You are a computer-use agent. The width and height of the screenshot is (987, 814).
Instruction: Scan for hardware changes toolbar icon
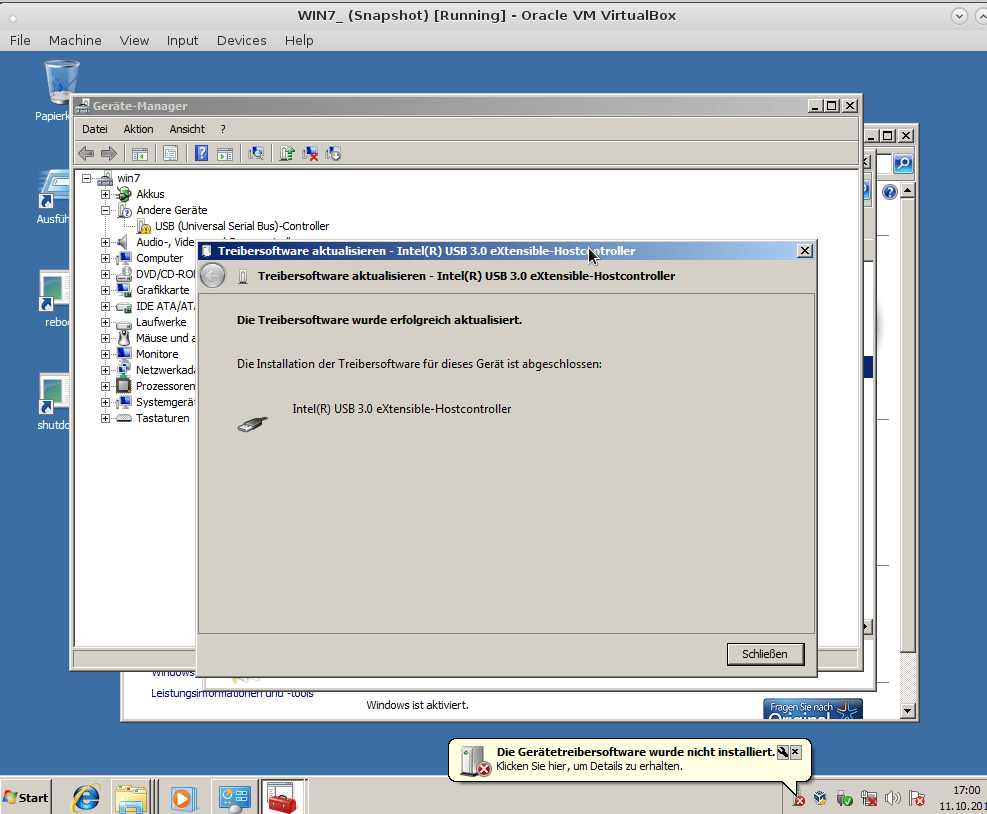click(x=256, y=154)
